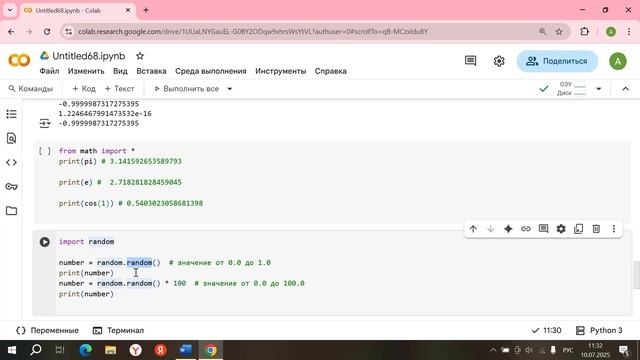This screenshot has height=360, width=640.
Task: Run the import random code cell
Action: (44, 242)
